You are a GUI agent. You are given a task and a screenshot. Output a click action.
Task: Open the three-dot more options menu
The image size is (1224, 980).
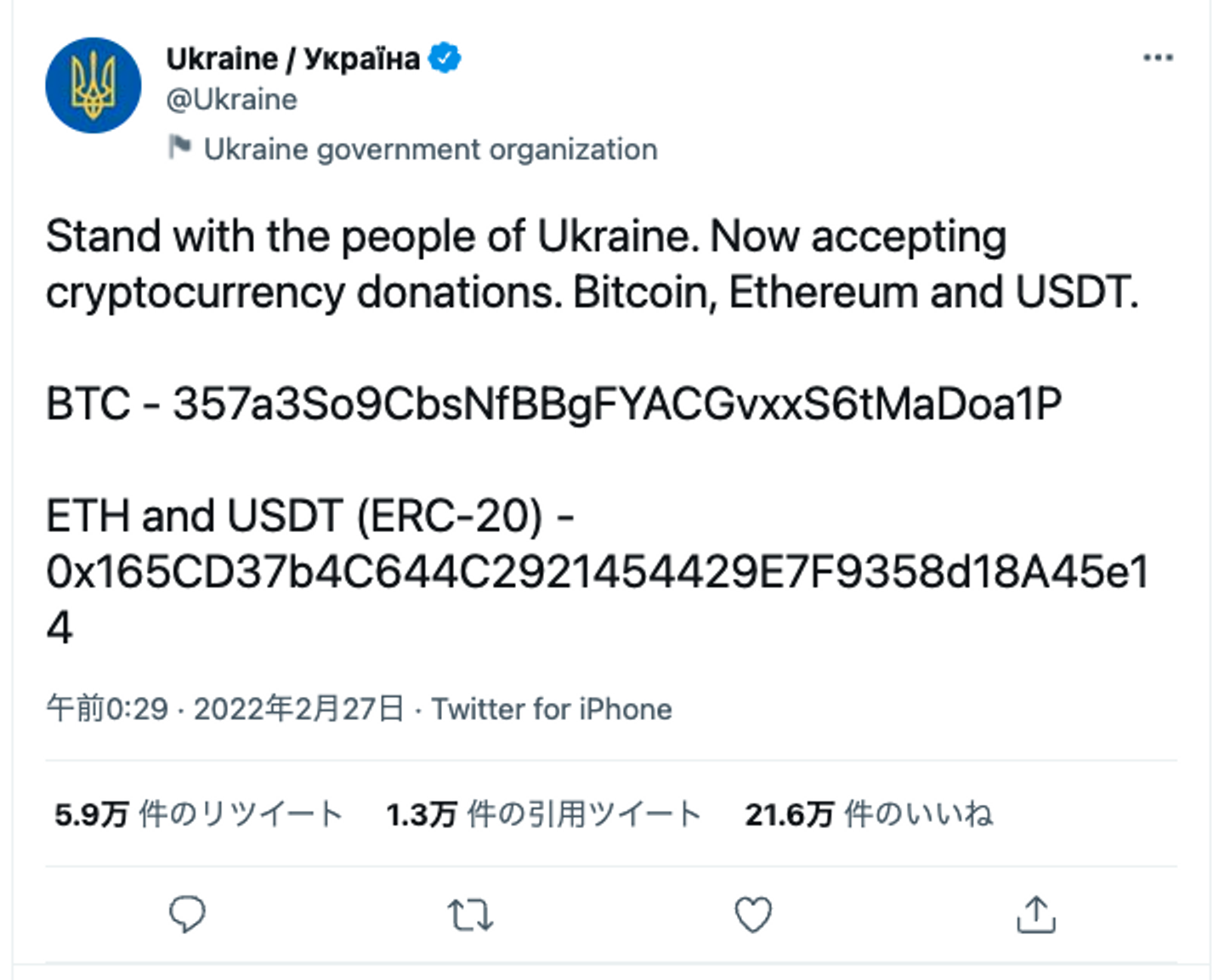1157,58
